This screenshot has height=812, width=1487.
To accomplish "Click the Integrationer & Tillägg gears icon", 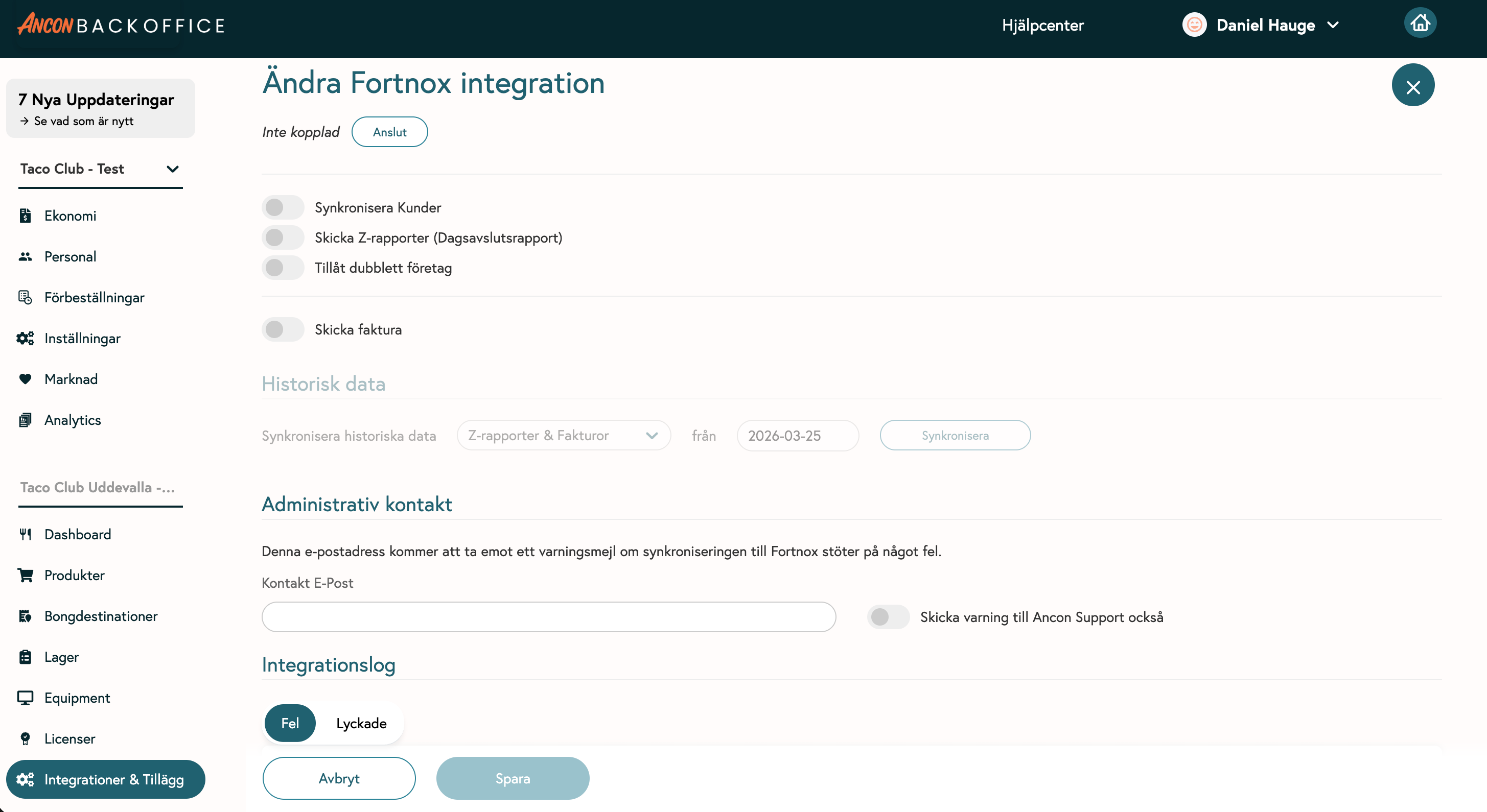I will pyautogui.click(x=25, y=780).
